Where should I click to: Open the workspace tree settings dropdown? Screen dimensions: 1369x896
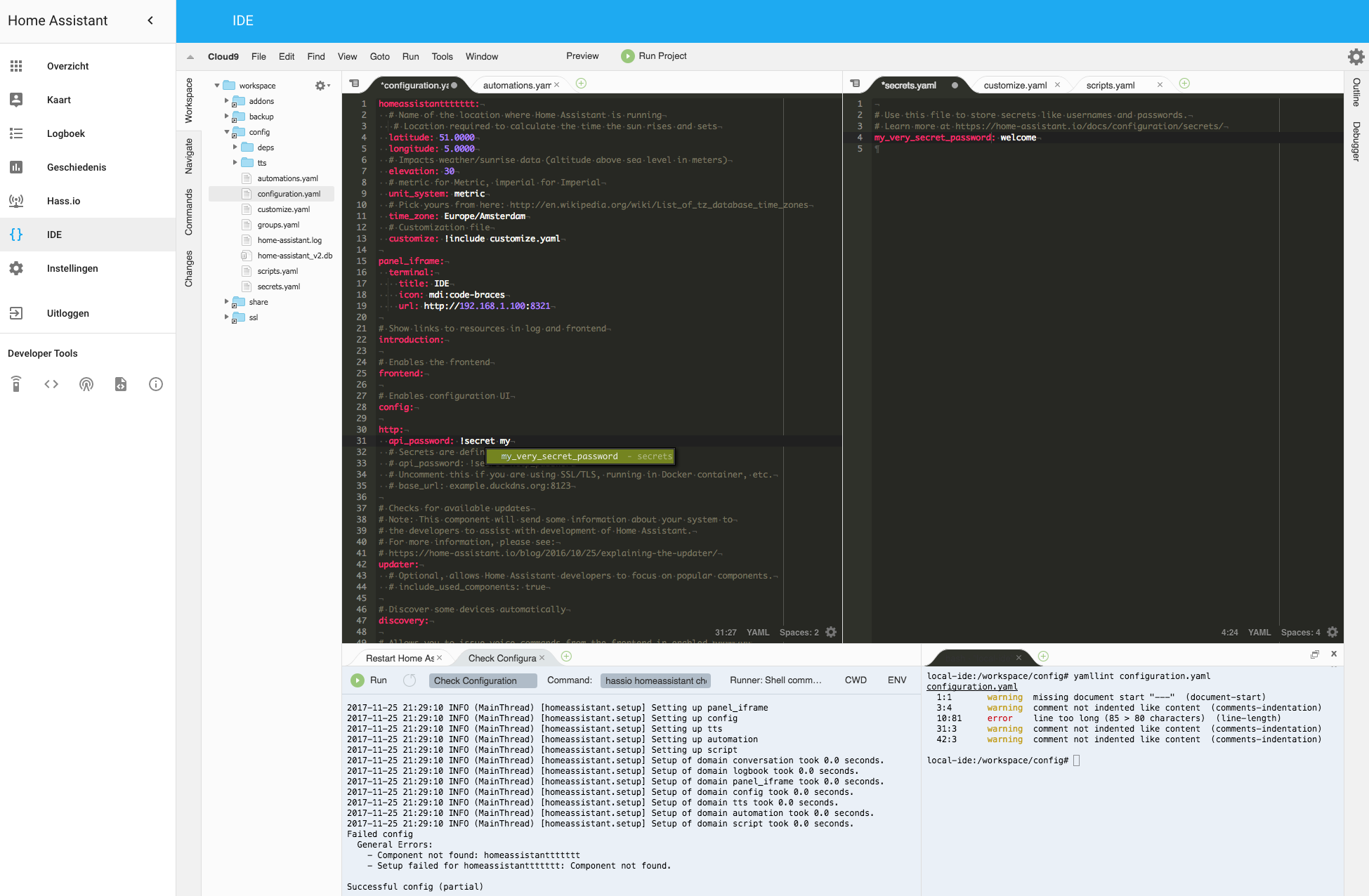pyautogui.click(x=322, y=86)
